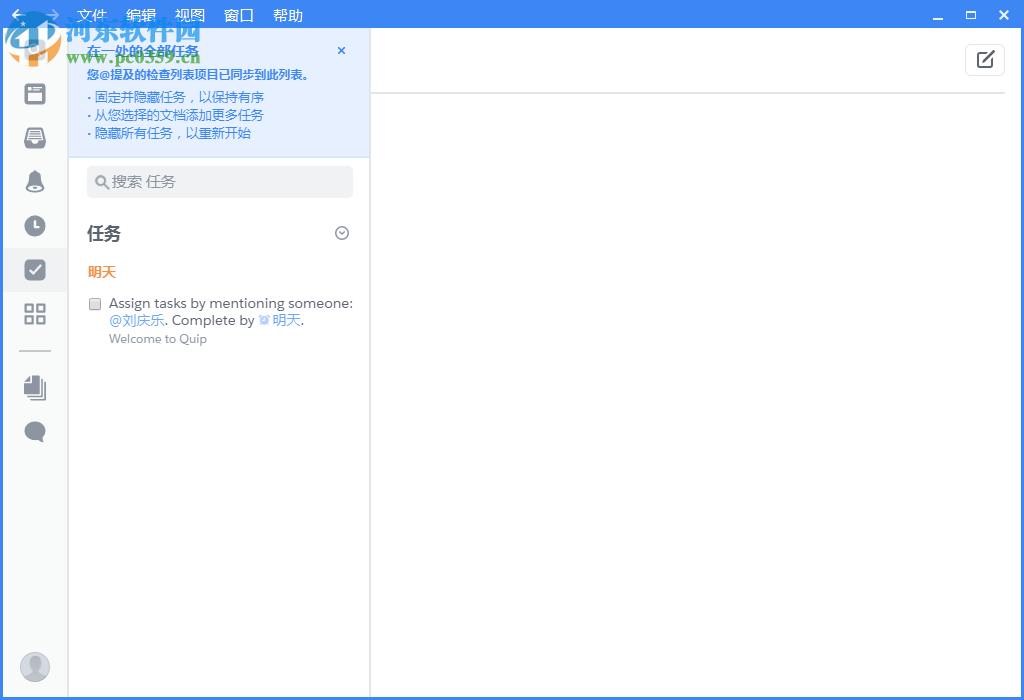This screenshot has width=1024, height=700.
Task: Open the 视图 menu
Action: click(x=190, y=15)
